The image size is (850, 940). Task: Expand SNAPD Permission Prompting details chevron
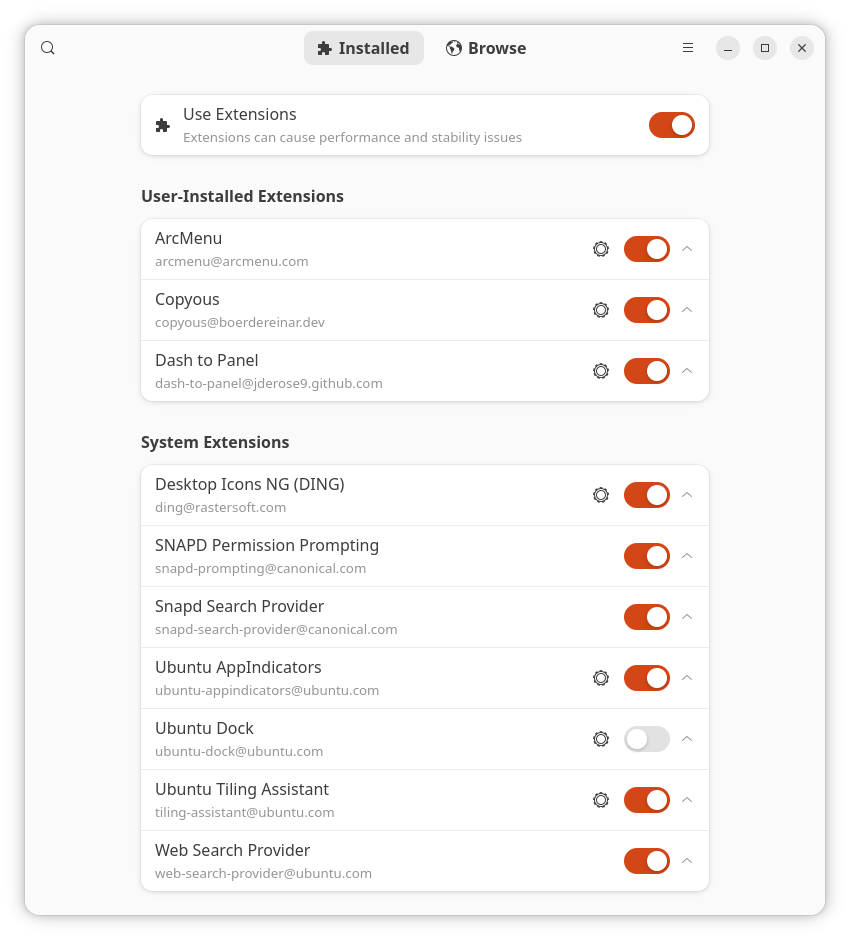(687, 556)
